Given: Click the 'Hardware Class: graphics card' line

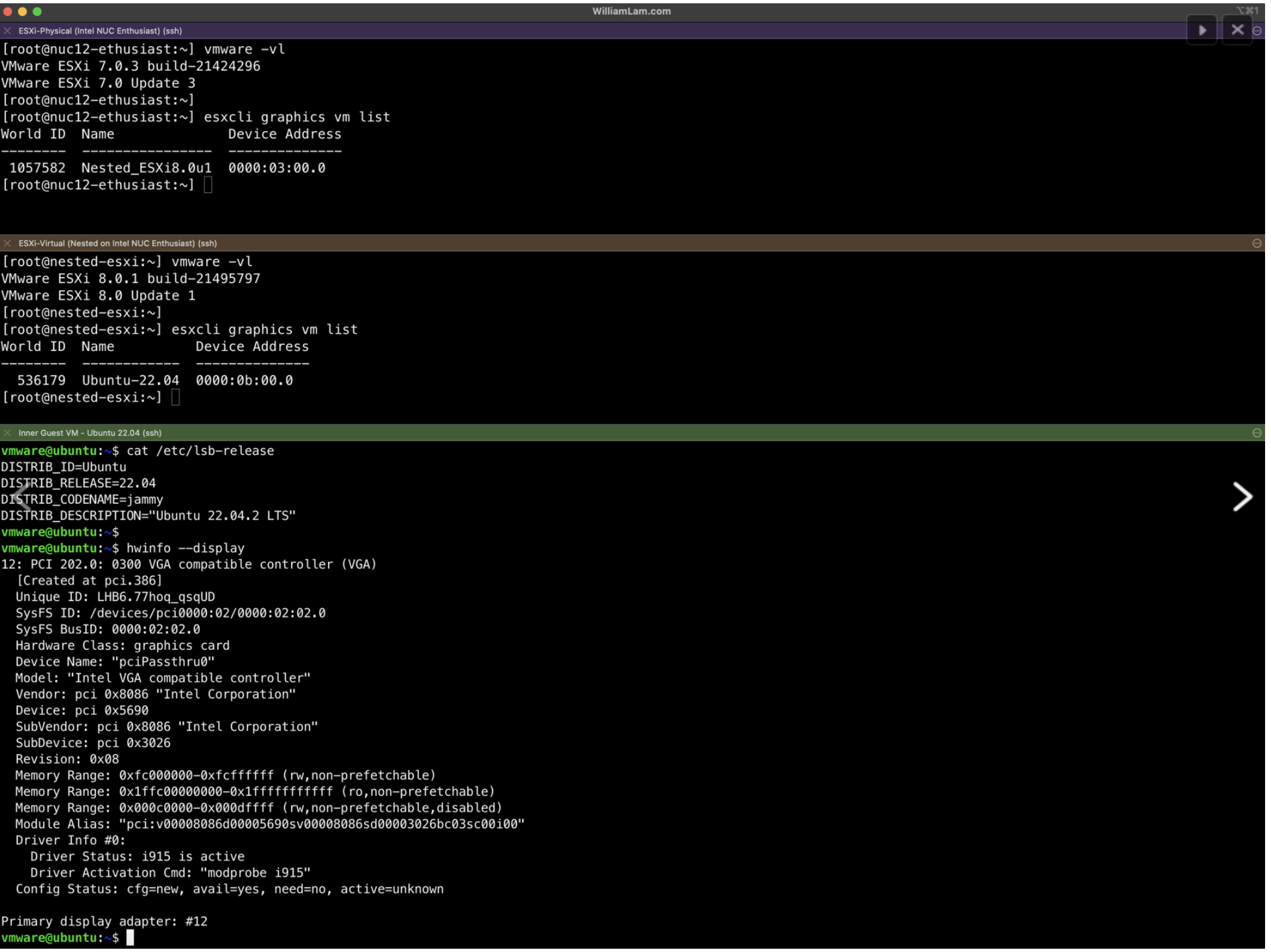Looking at the screenshot, I should pos(123,648).
